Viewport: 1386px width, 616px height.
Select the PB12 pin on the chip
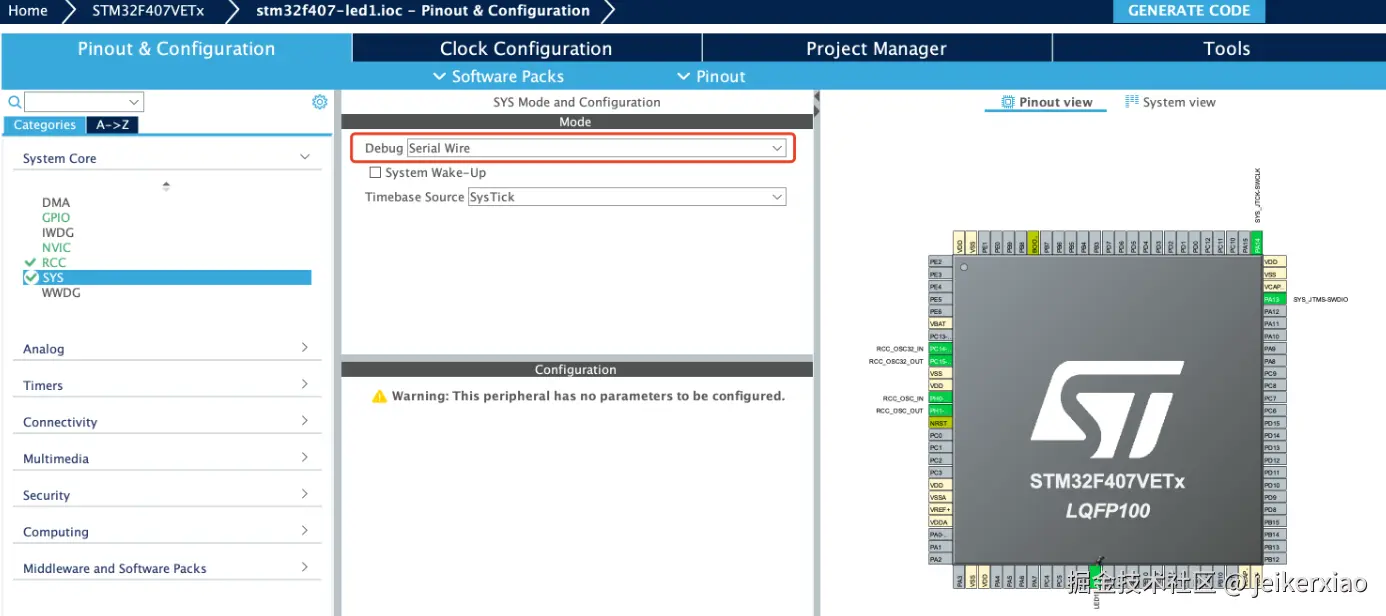[1274, 559]
